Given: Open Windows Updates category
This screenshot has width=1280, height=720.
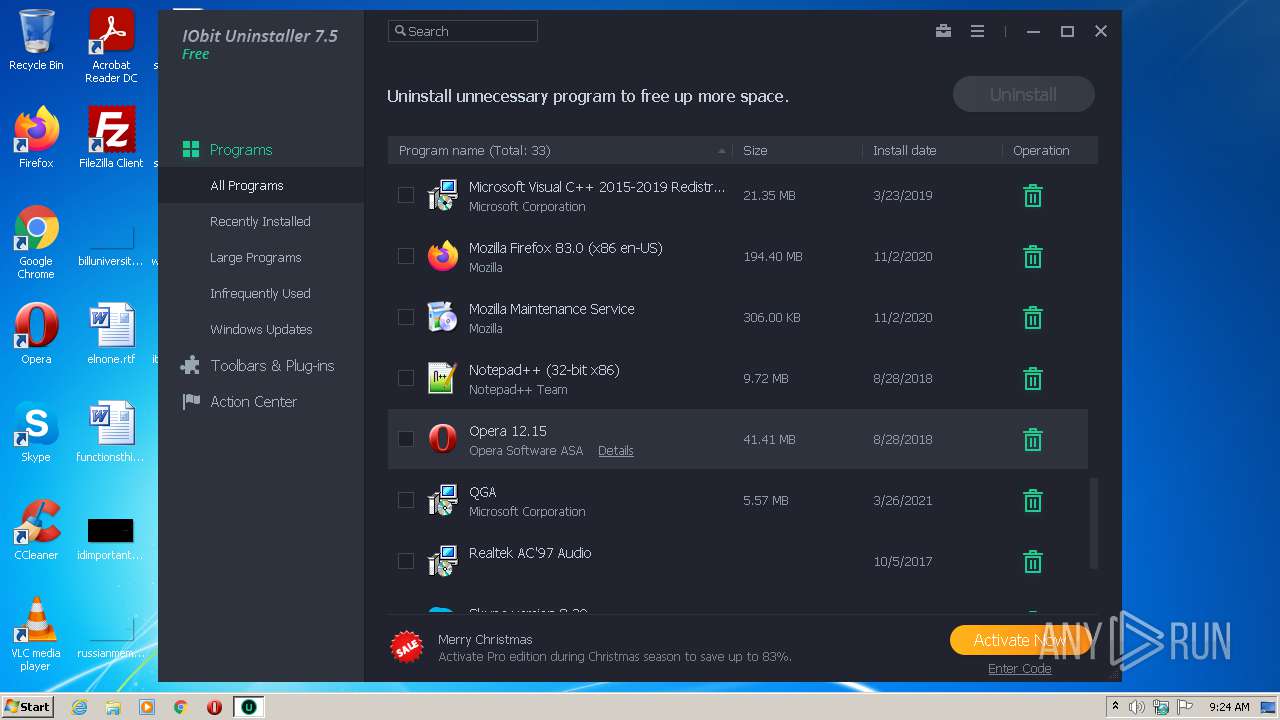Looking at the screenshot, I should [x=261, y=330].
